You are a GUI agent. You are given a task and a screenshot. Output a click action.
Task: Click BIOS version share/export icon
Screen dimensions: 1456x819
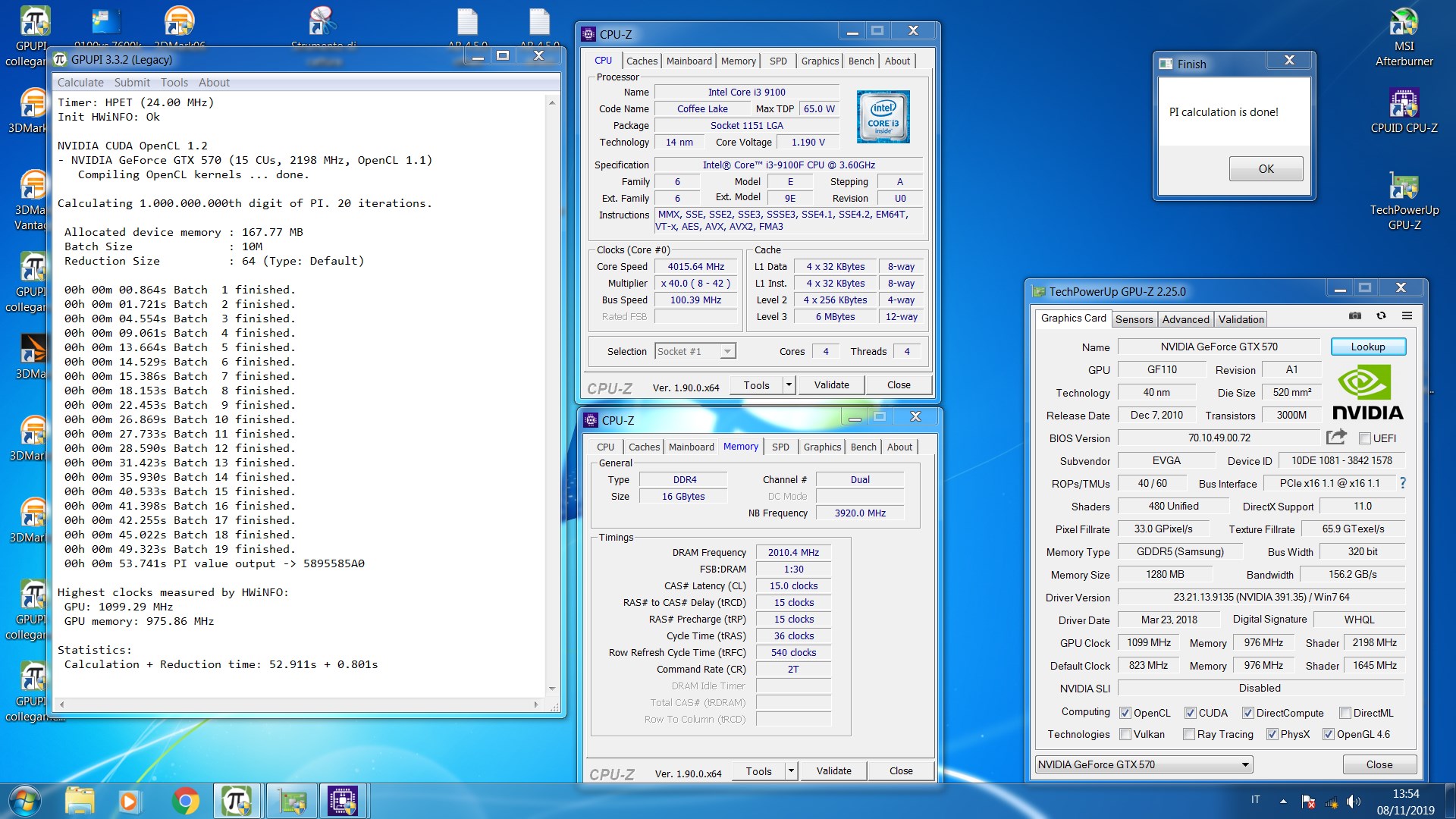[x=1336, y=437]
